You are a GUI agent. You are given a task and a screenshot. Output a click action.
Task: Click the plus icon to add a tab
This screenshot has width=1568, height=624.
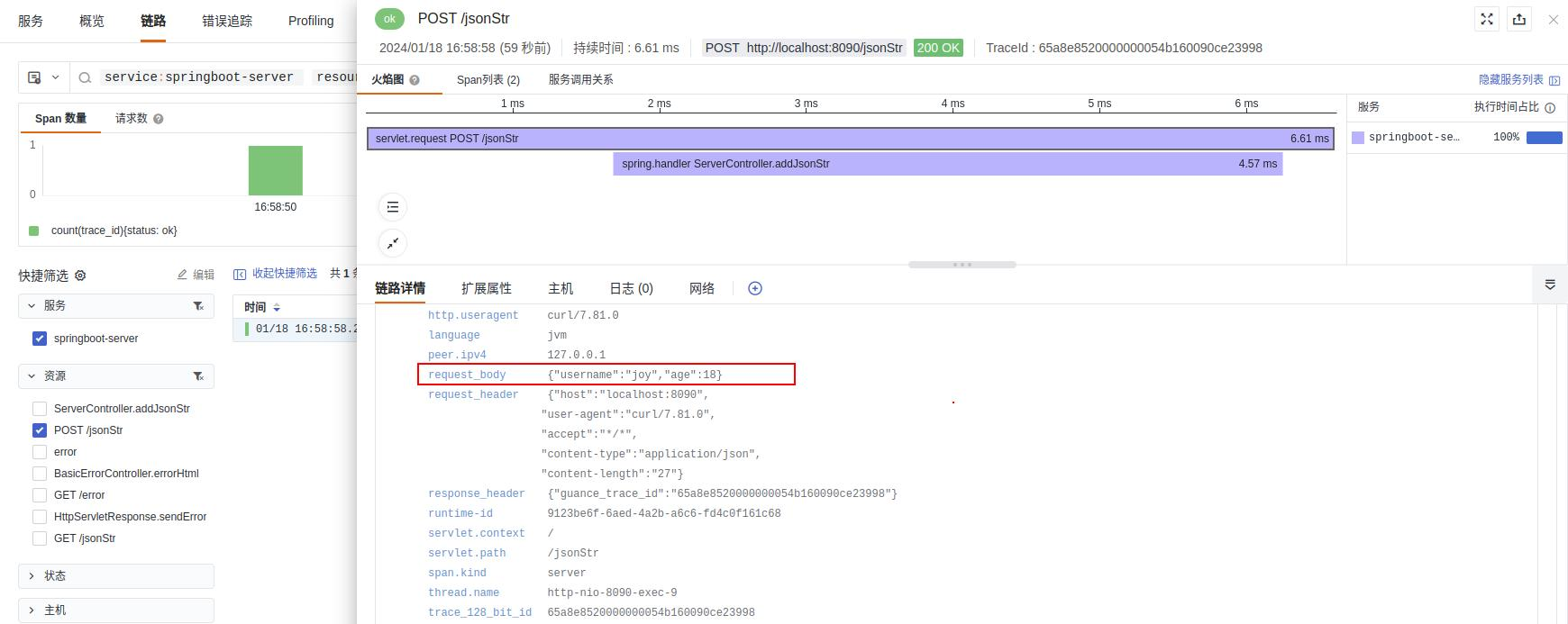click(755, 288)
